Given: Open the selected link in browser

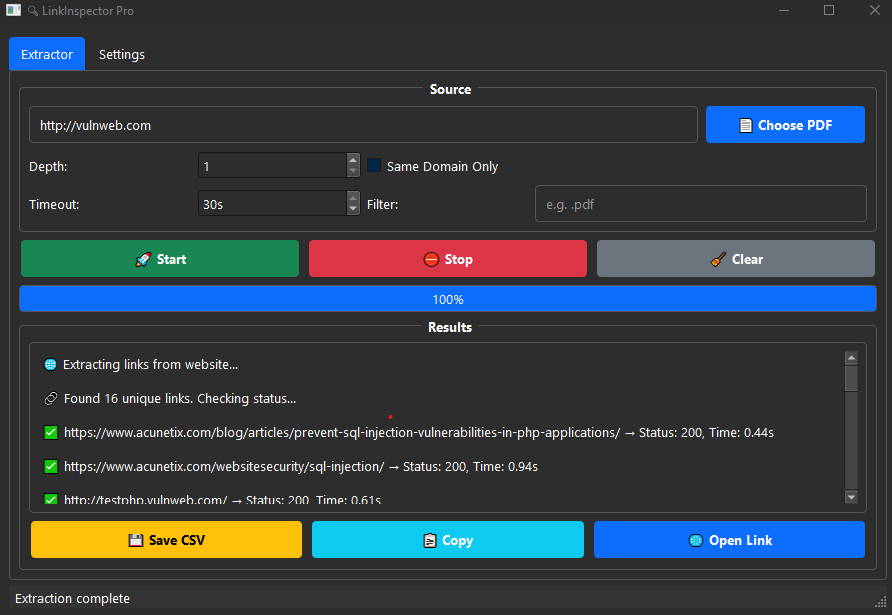Looking at the screenshot, I should pyautogui.click(x=729, y=539).
